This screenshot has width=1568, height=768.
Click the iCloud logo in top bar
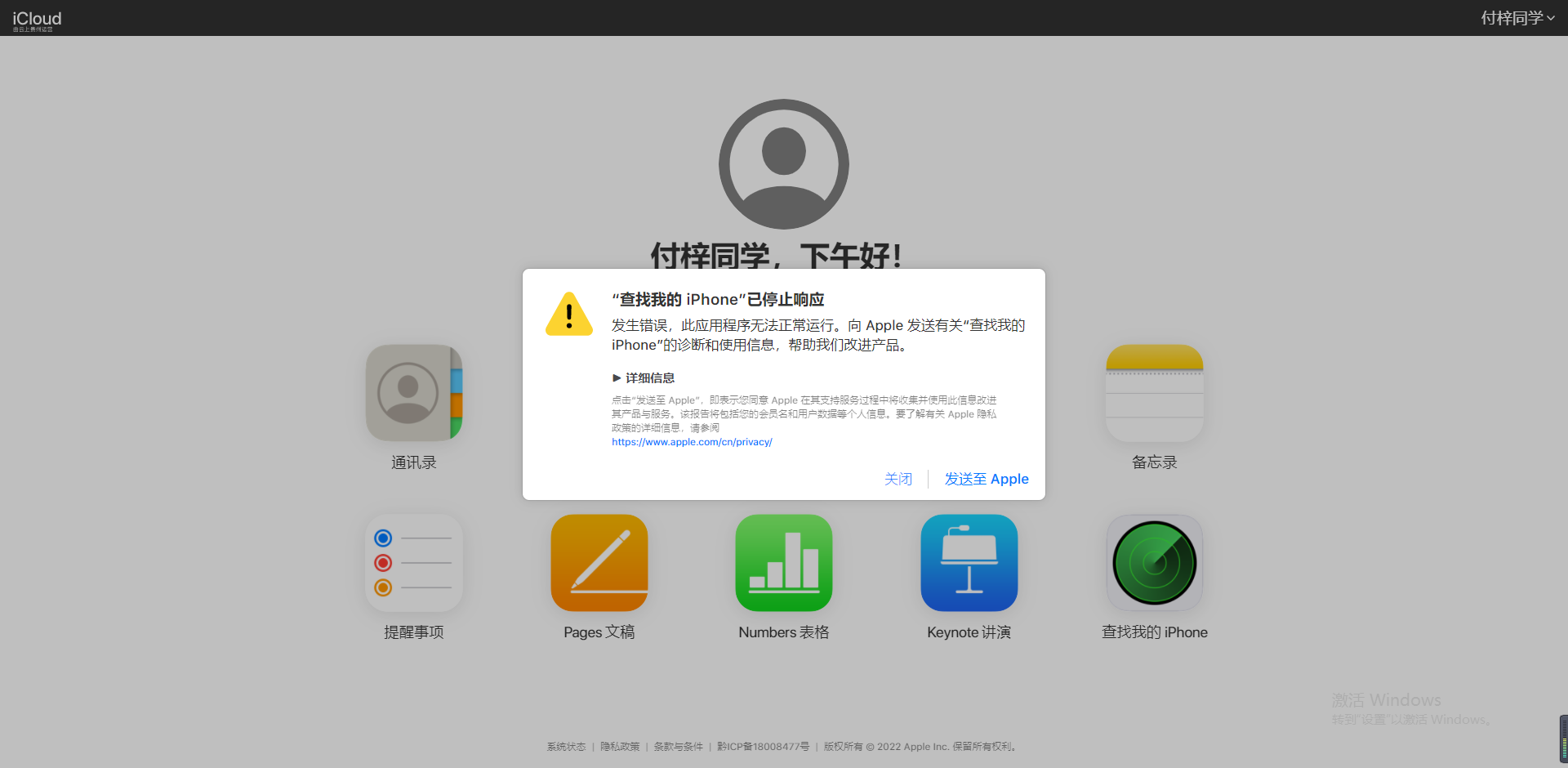37,18
